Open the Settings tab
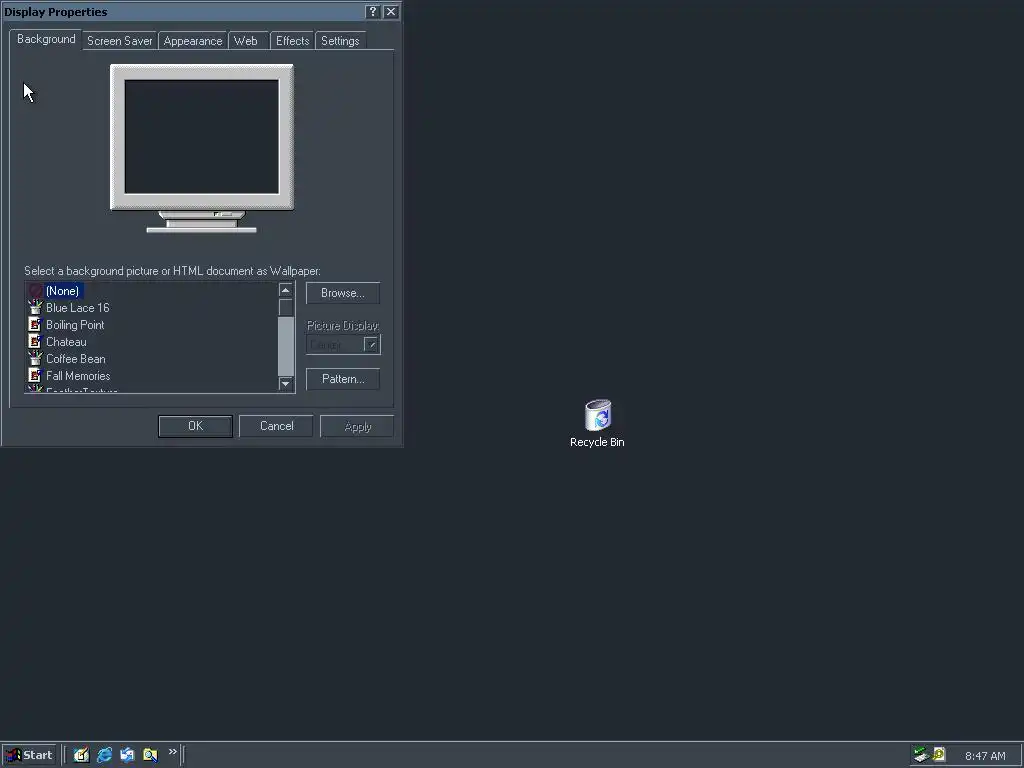 click(340, 40)
